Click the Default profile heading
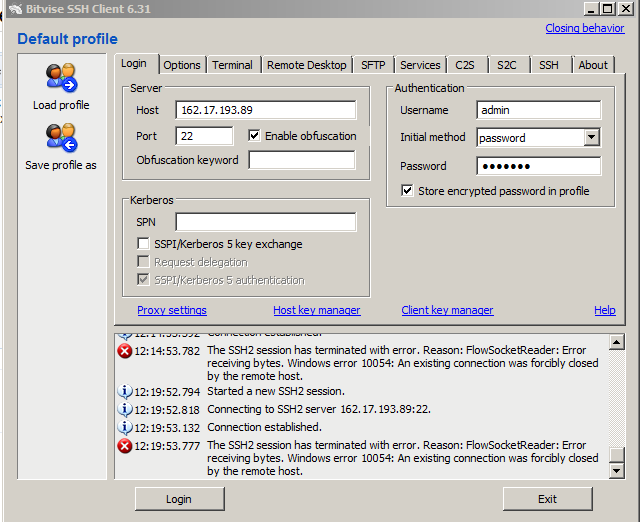 click(67, 39)
